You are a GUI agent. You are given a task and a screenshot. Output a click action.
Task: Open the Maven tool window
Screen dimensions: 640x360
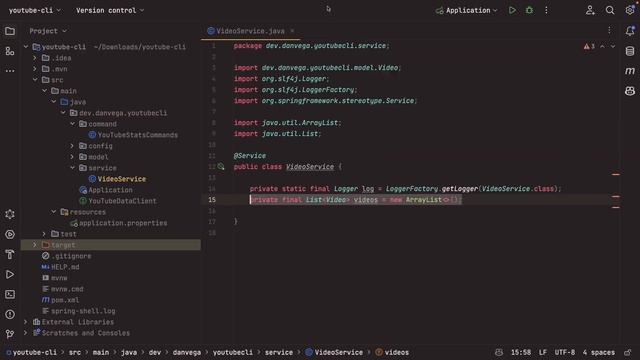pyautogui.click(x=630, y=71)
